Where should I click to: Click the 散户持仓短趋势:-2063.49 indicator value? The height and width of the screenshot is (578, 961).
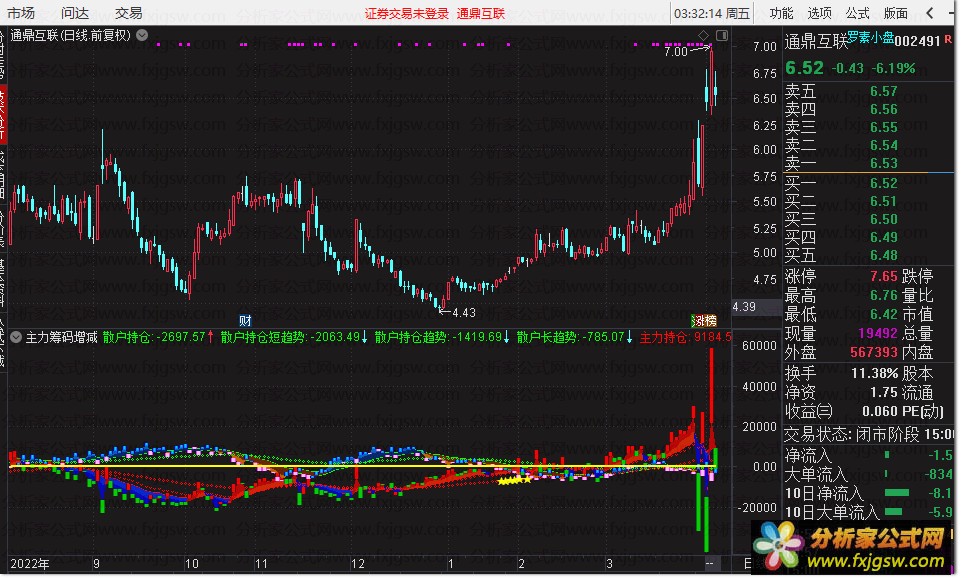coord(294,337)
